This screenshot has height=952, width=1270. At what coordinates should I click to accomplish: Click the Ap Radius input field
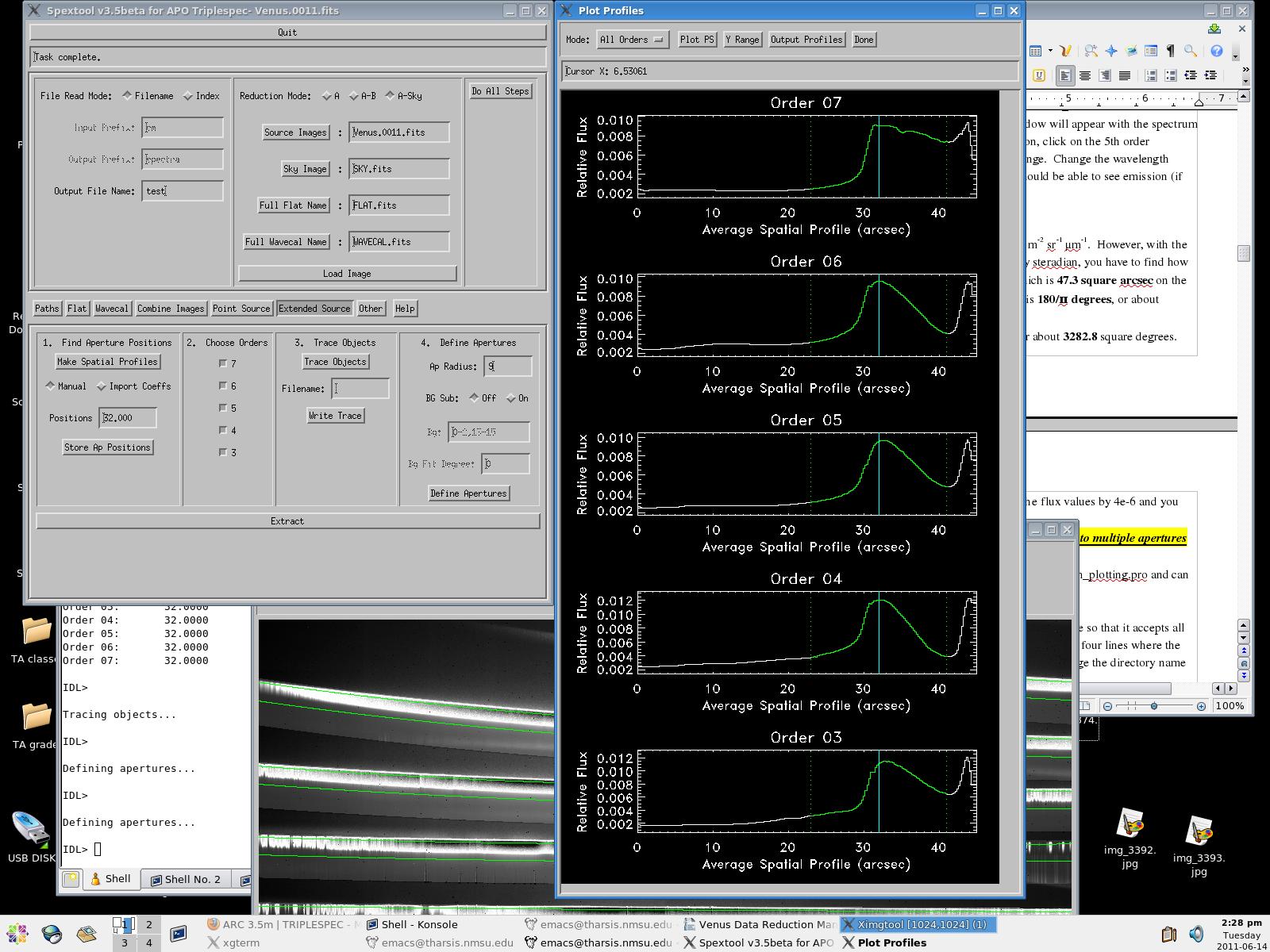click(x=508, y=367)
